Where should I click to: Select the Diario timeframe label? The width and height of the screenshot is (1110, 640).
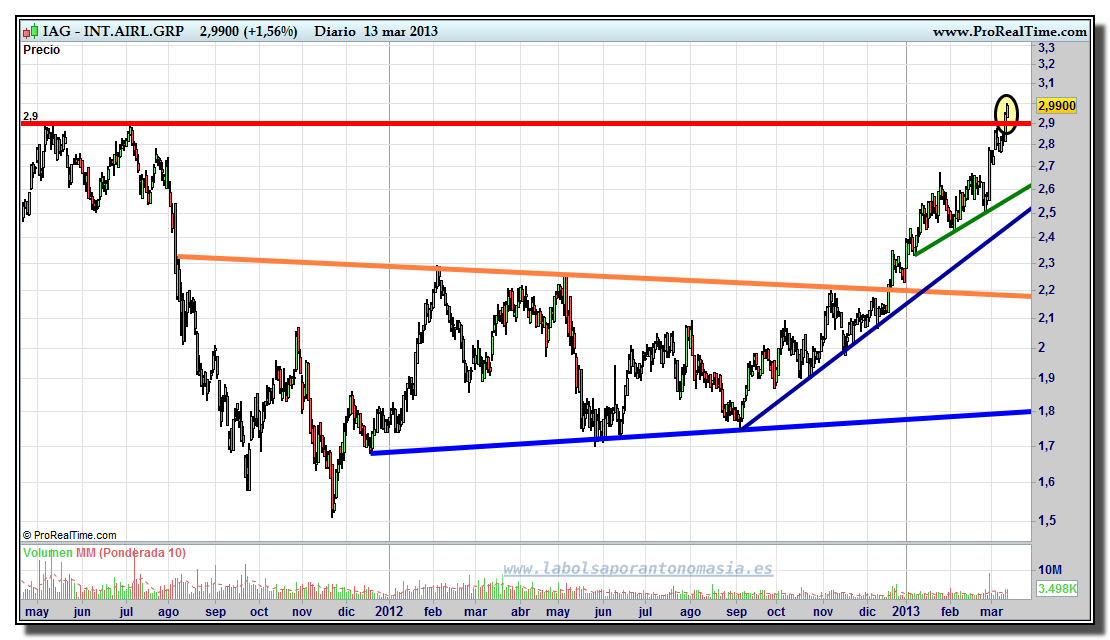coord(336,31)
